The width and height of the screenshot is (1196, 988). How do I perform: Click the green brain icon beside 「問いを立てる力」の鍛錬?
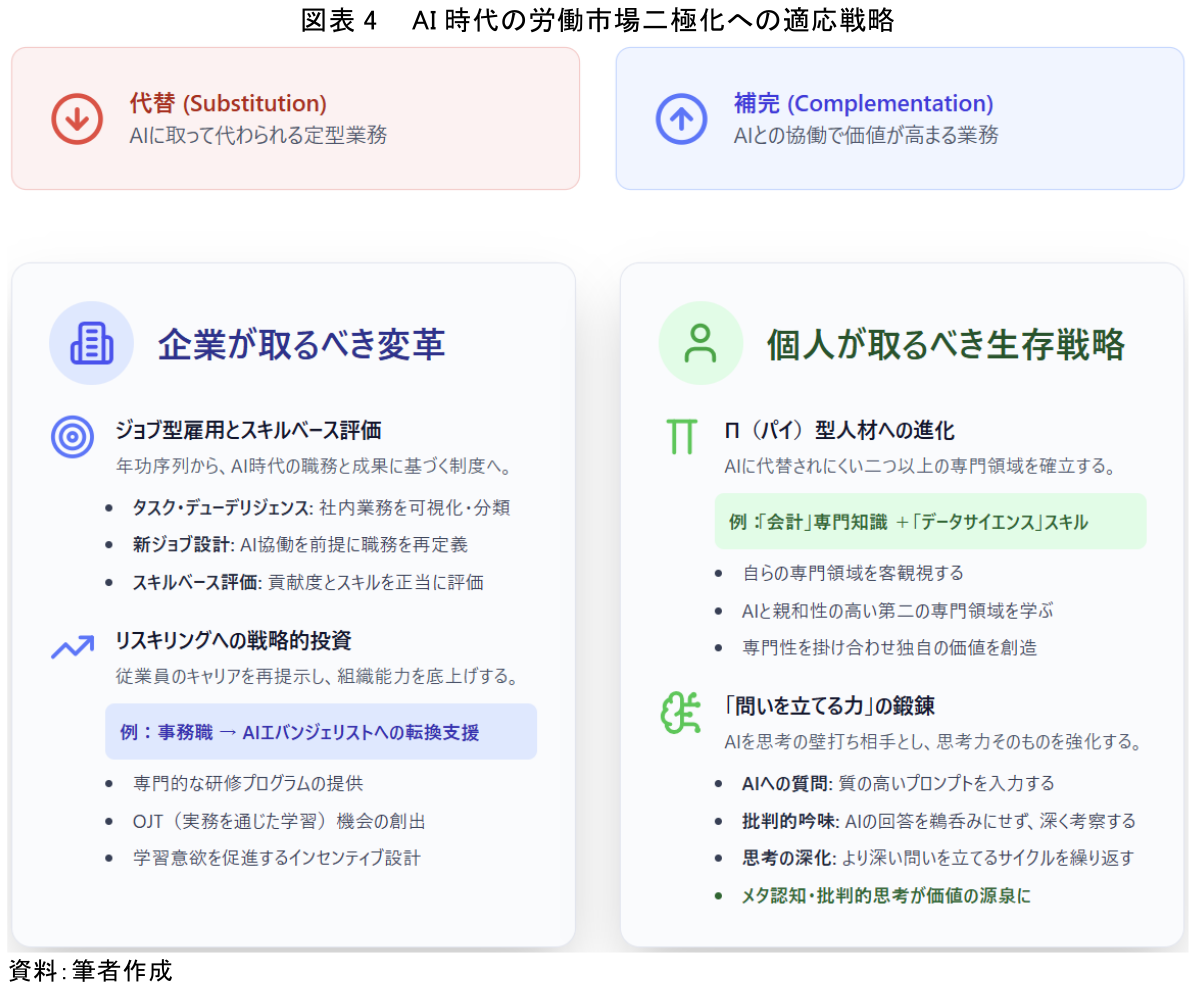coord(680,713)
